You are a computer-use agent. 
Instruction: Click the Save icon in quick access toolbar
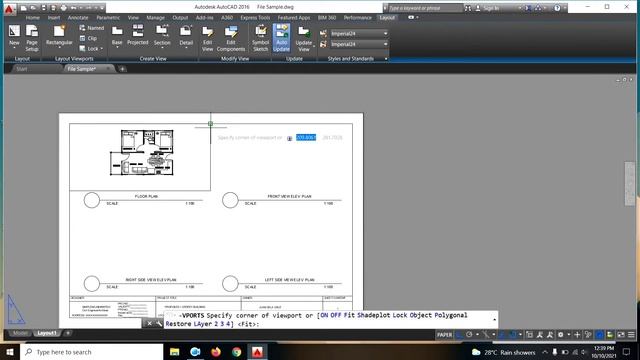[x=43, y=8]
